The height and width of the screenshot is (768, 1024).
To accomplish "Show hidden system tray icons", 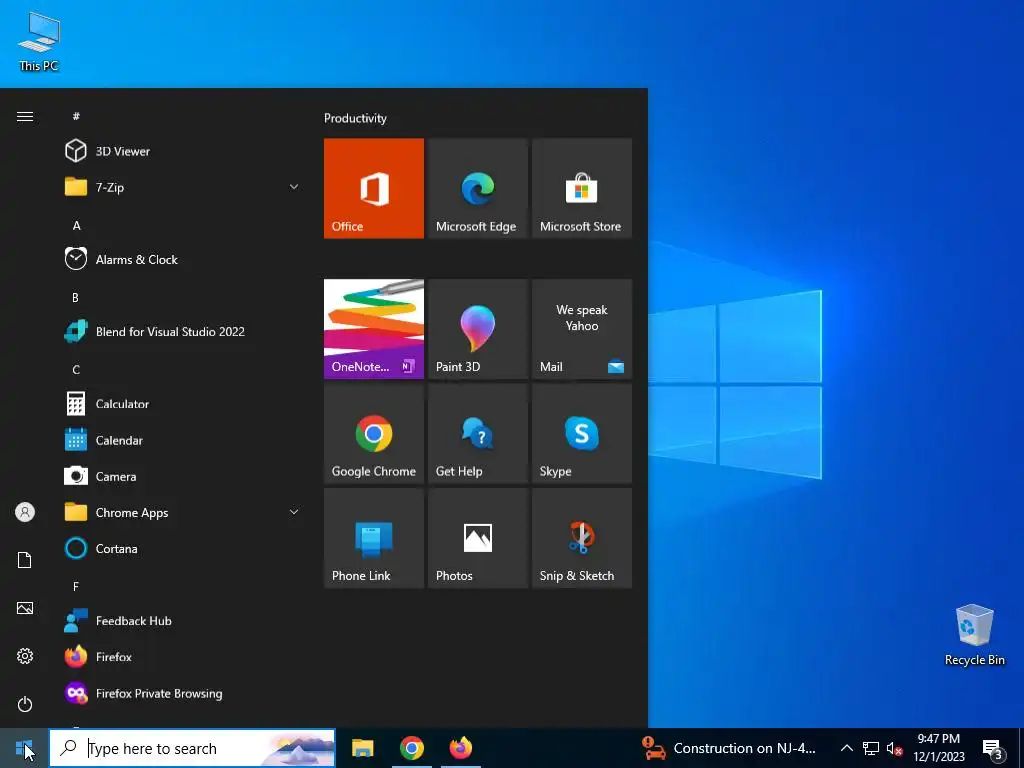I will (x=846, y=748).
